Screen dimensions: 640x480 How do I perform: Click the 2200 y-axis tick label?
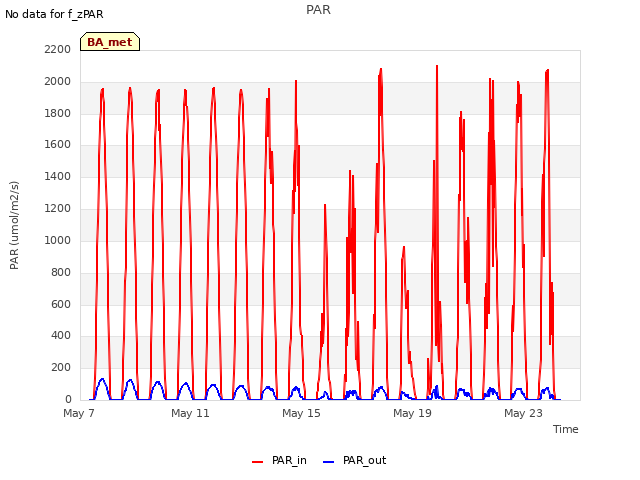pos(58,49)
